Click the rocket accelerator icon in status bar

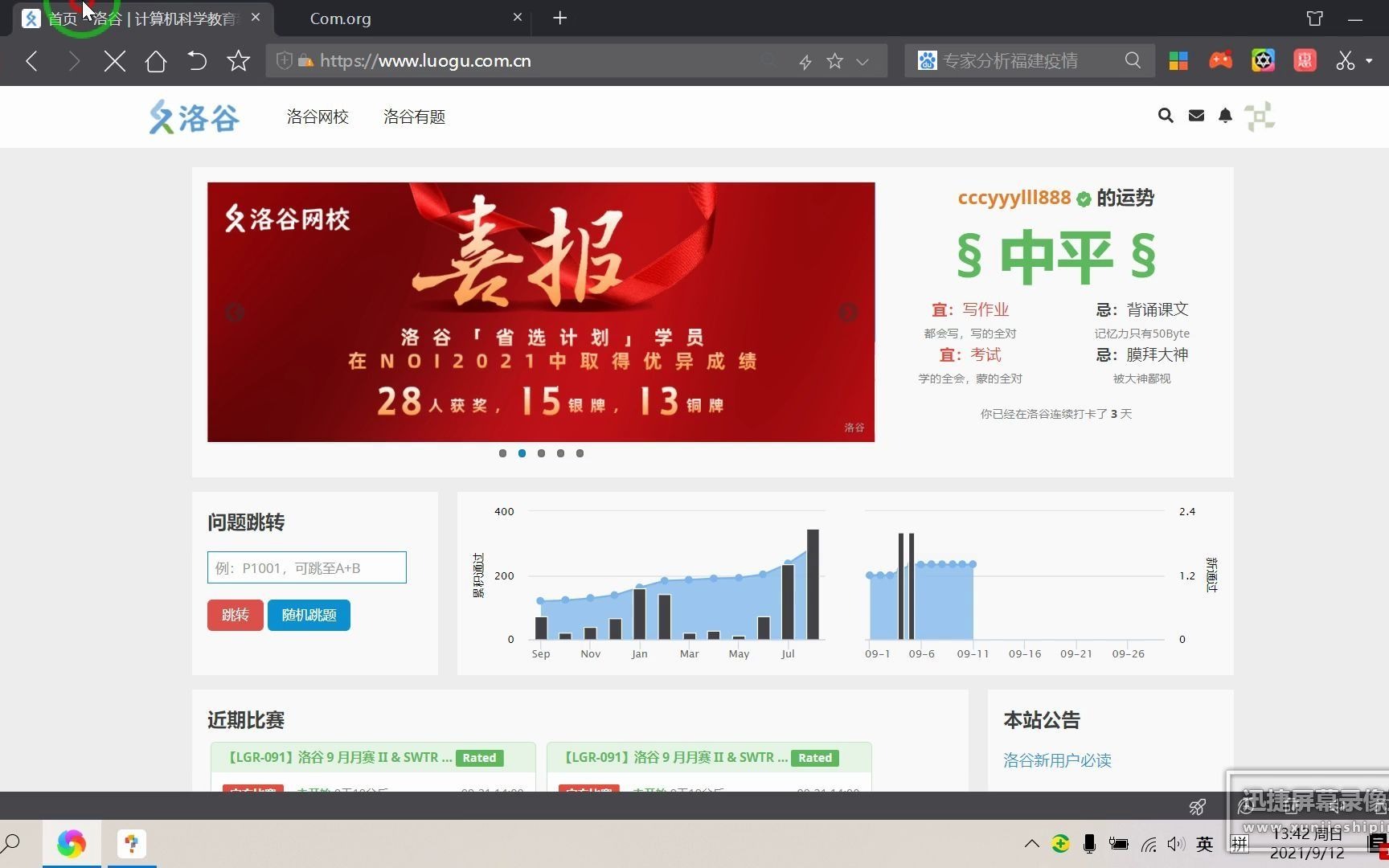click(1197, 806)
